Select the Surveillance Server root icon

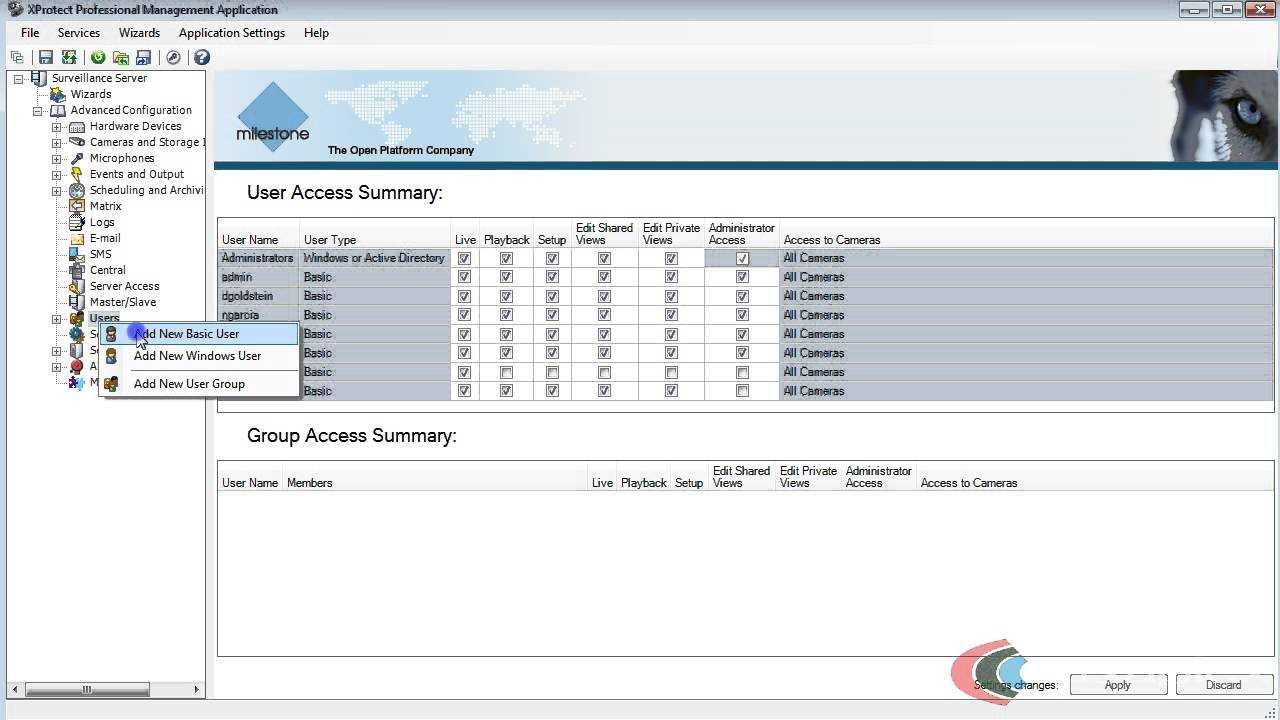(39, 78)
